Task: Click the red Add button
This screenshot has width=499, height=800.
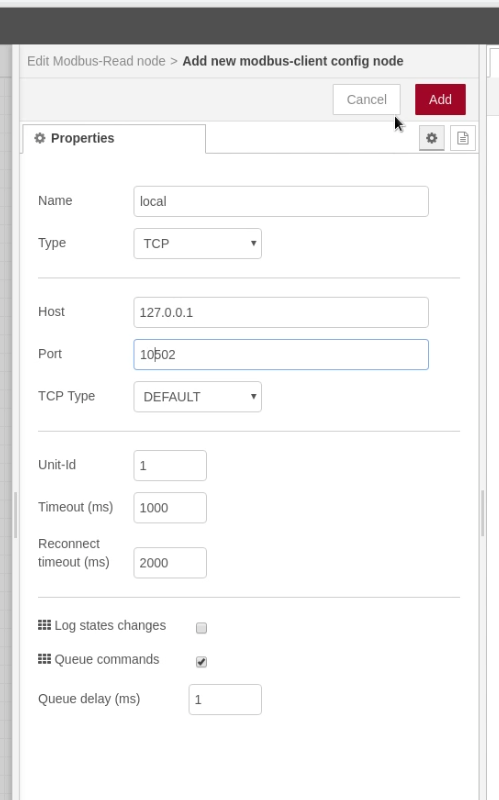Action: tap(440, 99)
